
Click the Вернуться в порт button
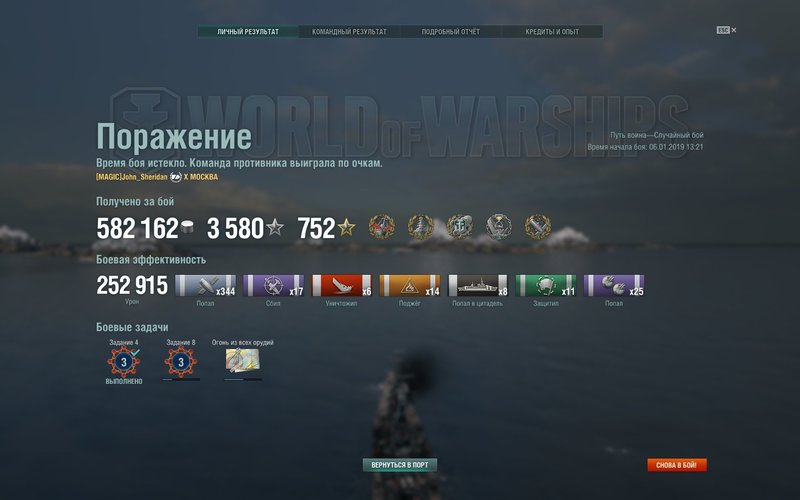[400, 465]
